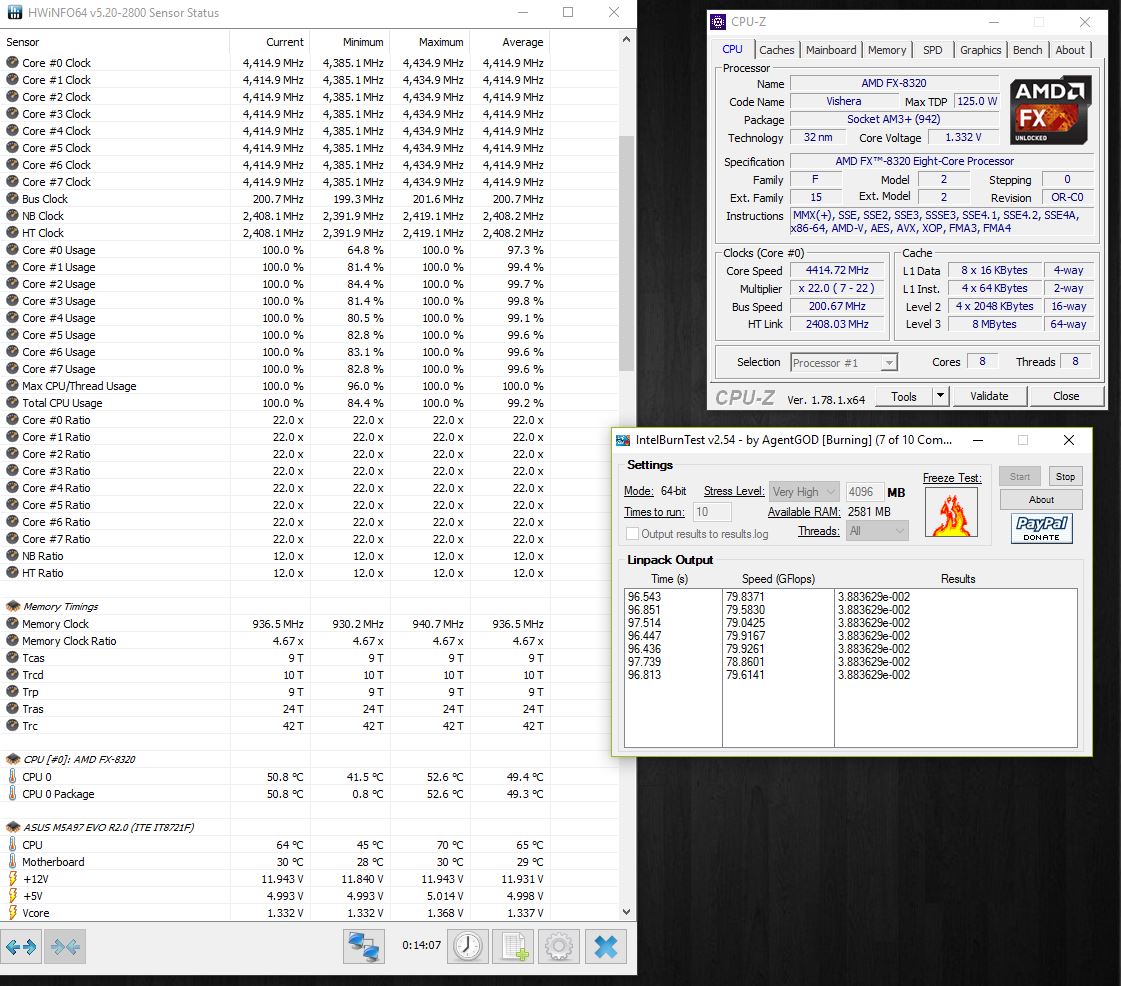Click the Tcas sensor icon
Screen dimensions: 1121x986
tap(12, 658)
